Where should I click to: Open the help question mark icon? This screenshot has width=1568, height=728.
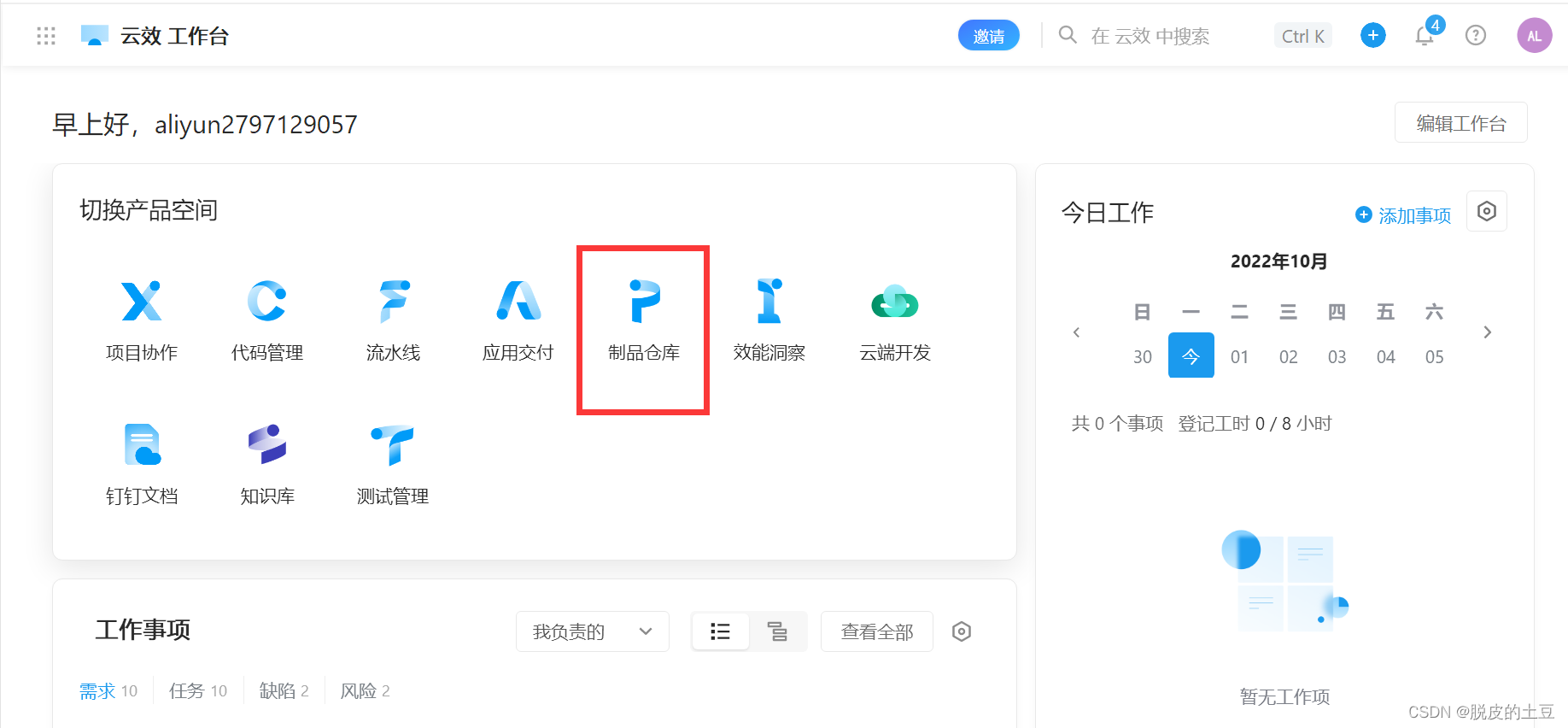click(x=1476, y=35)
